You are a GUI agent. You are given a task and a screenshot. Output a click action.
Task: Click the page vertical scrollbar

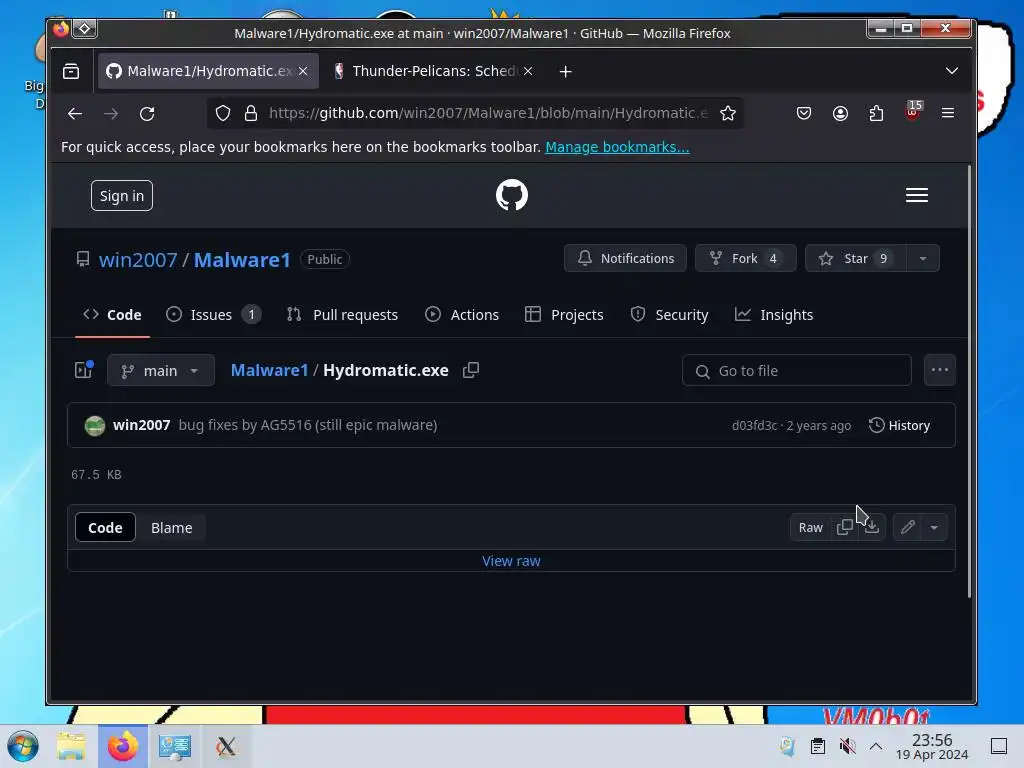[969, 381]
